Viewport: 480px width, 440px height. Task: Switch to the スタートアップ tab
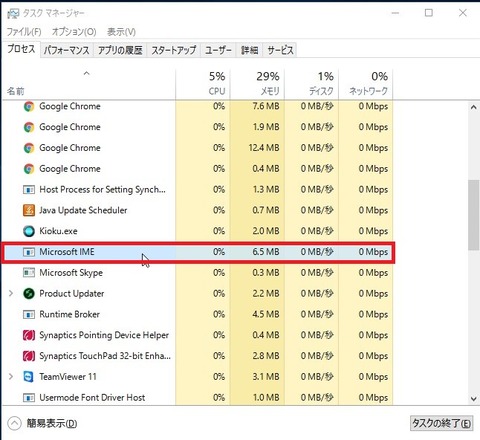[174, 50]
